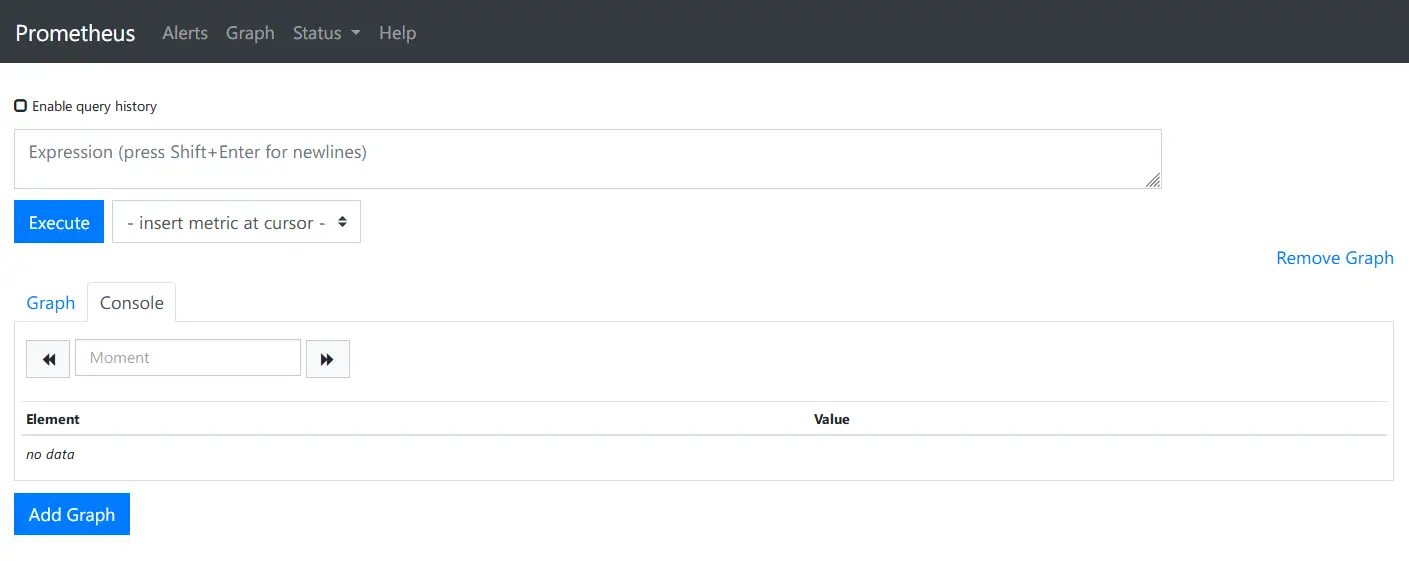1409x561 pixels.
Task: Click the Add Graph button
Action: coord(72,514)
